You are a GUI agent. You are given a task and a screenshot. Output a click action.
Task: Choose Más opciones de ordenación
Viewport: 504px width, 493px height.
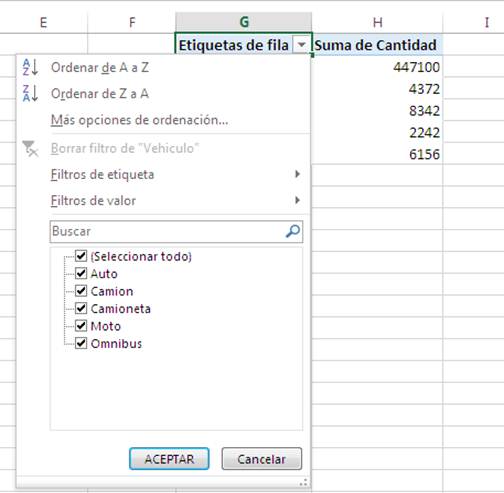coord(140,120)
